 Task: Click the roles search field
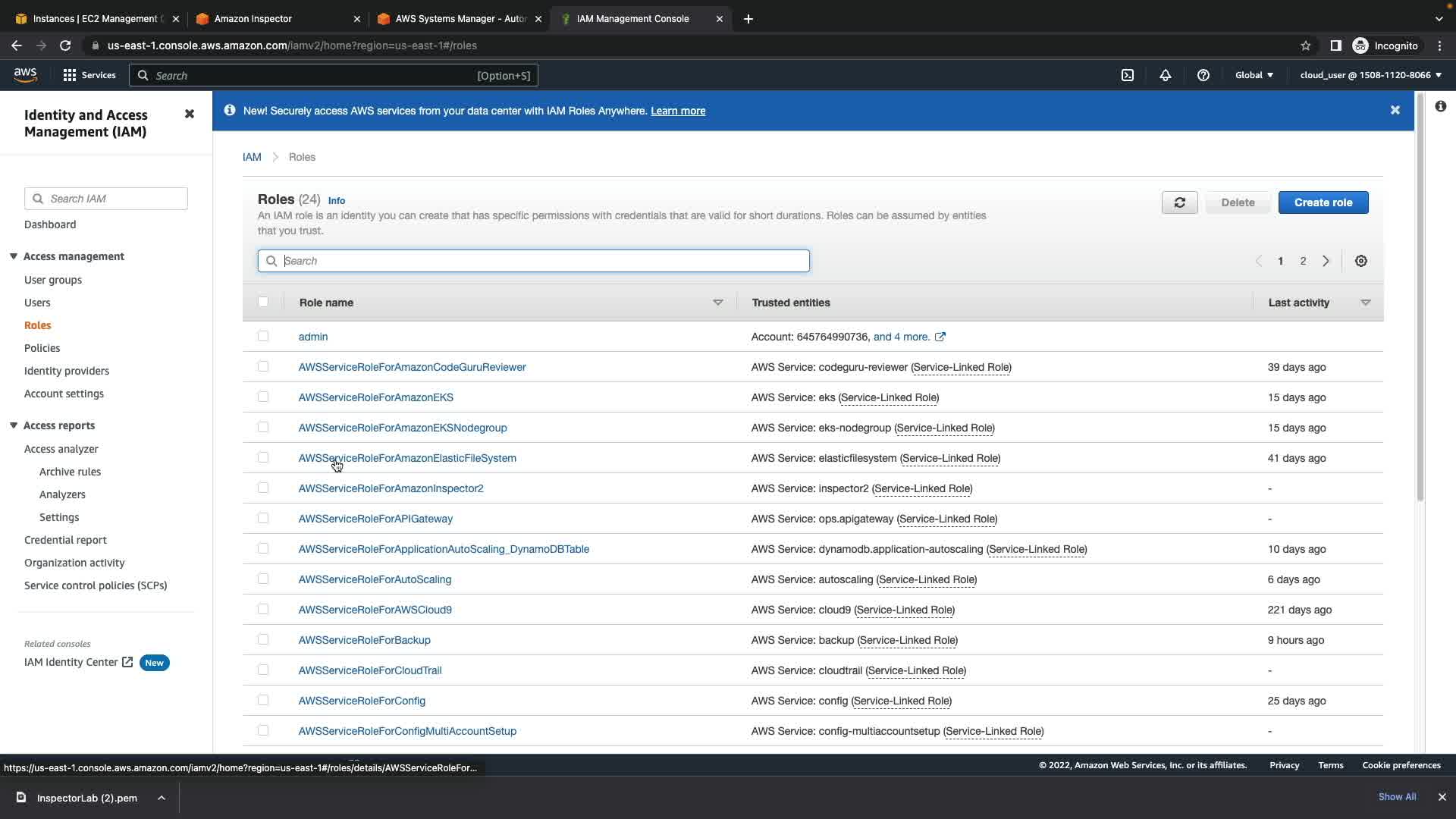click(x=542, y=261)
